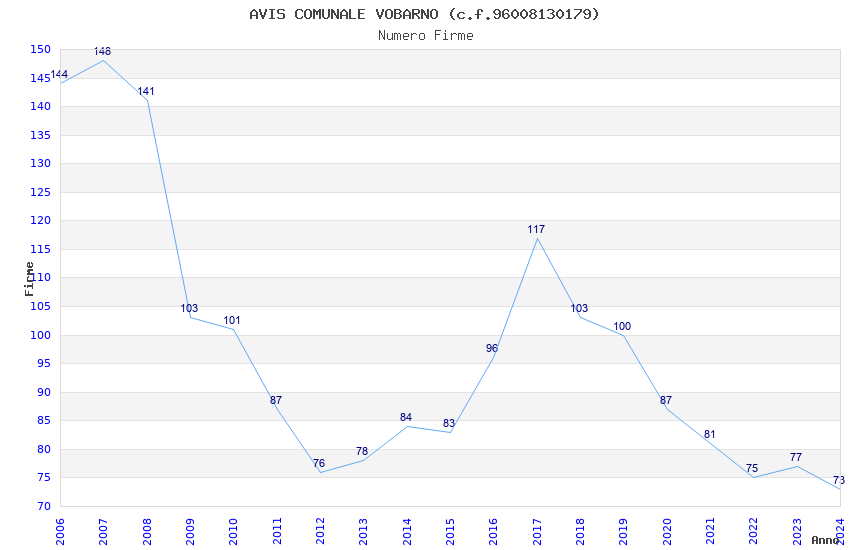Select the '101' data label at 2010

pos(232,320)
